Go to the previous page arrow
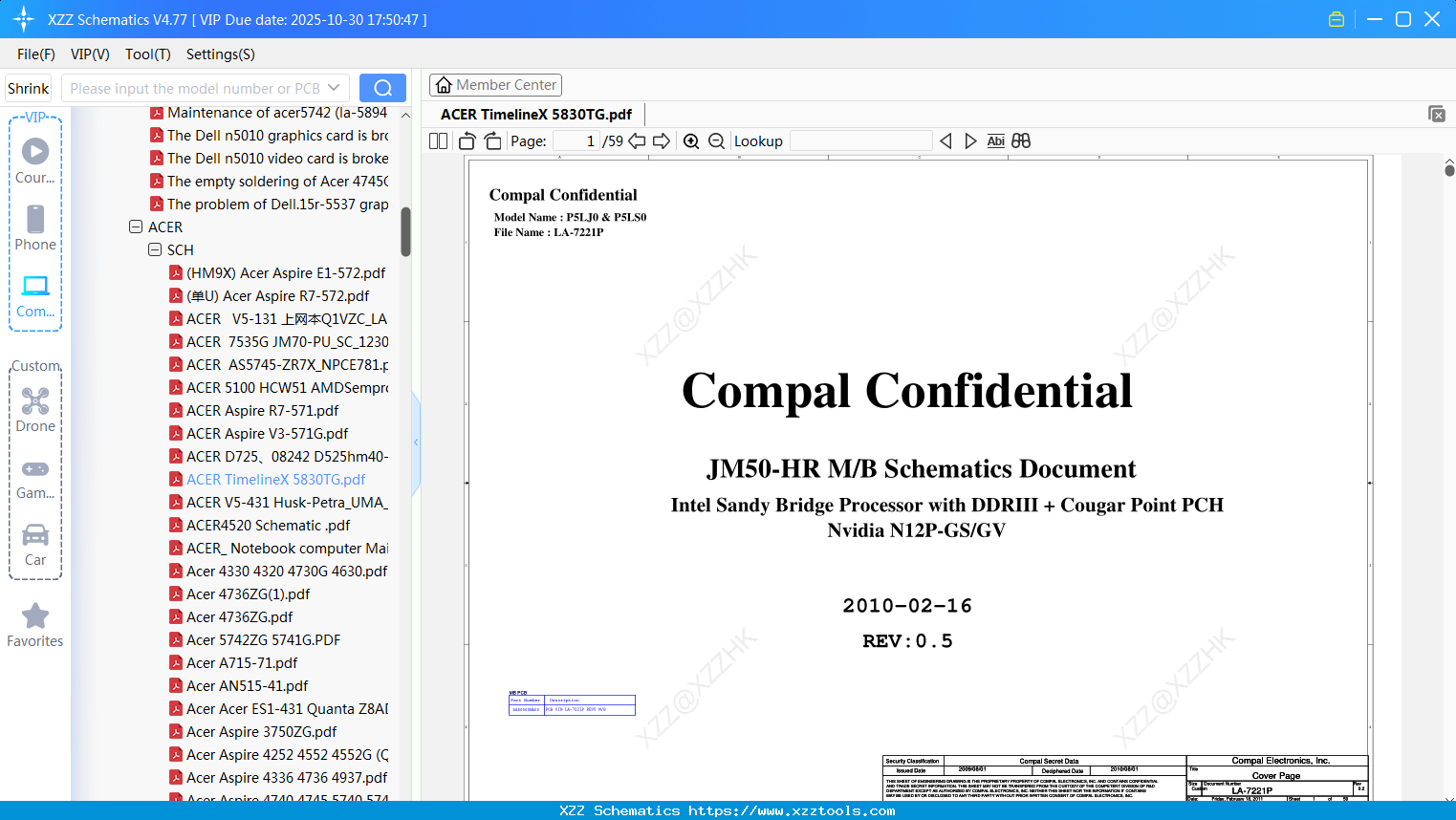The width and height of the screenshot is (1456, 820). tap(637, 141)
